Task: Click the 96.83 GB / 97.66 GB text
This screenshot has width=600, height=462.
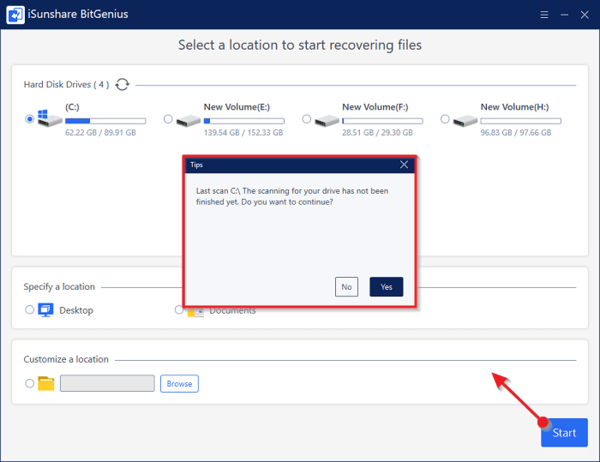Action: pos(516,132)
